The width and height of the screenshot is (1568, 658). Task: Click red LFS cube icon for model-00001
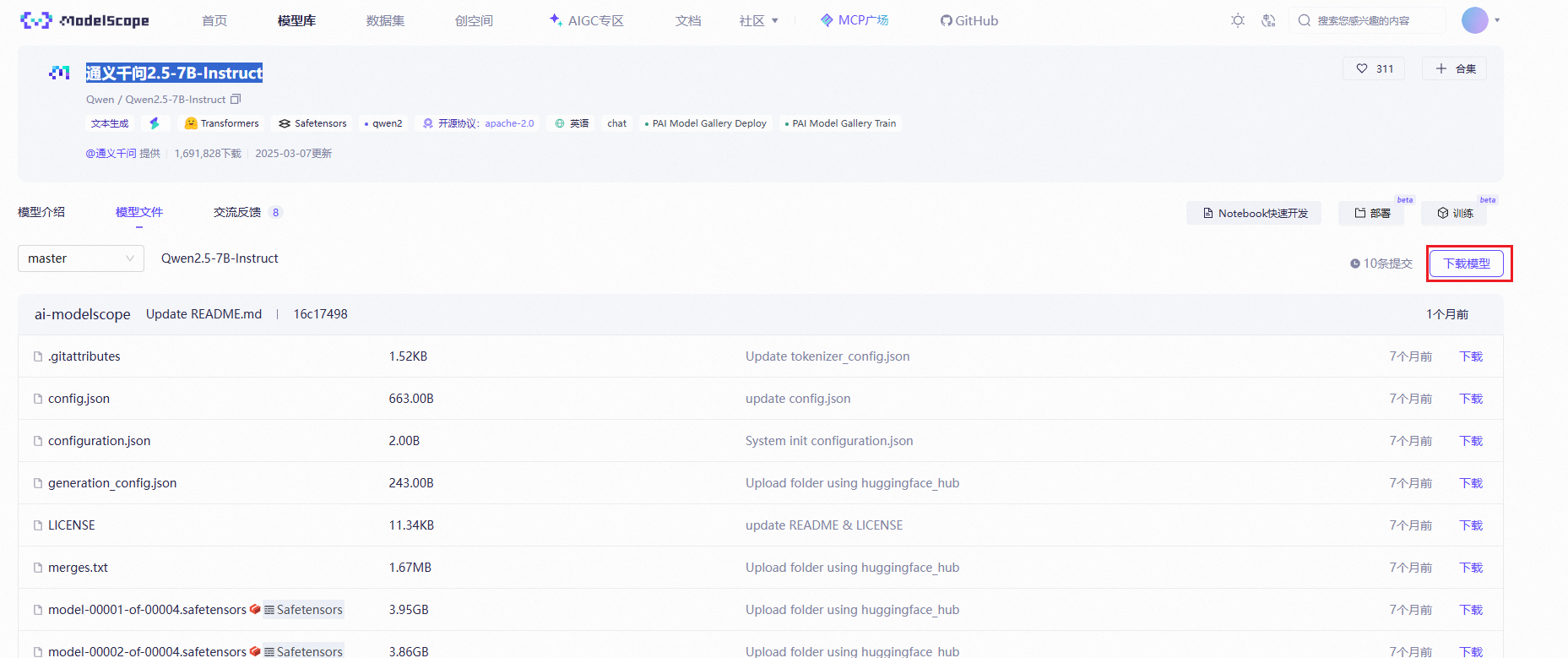(255, 609)
